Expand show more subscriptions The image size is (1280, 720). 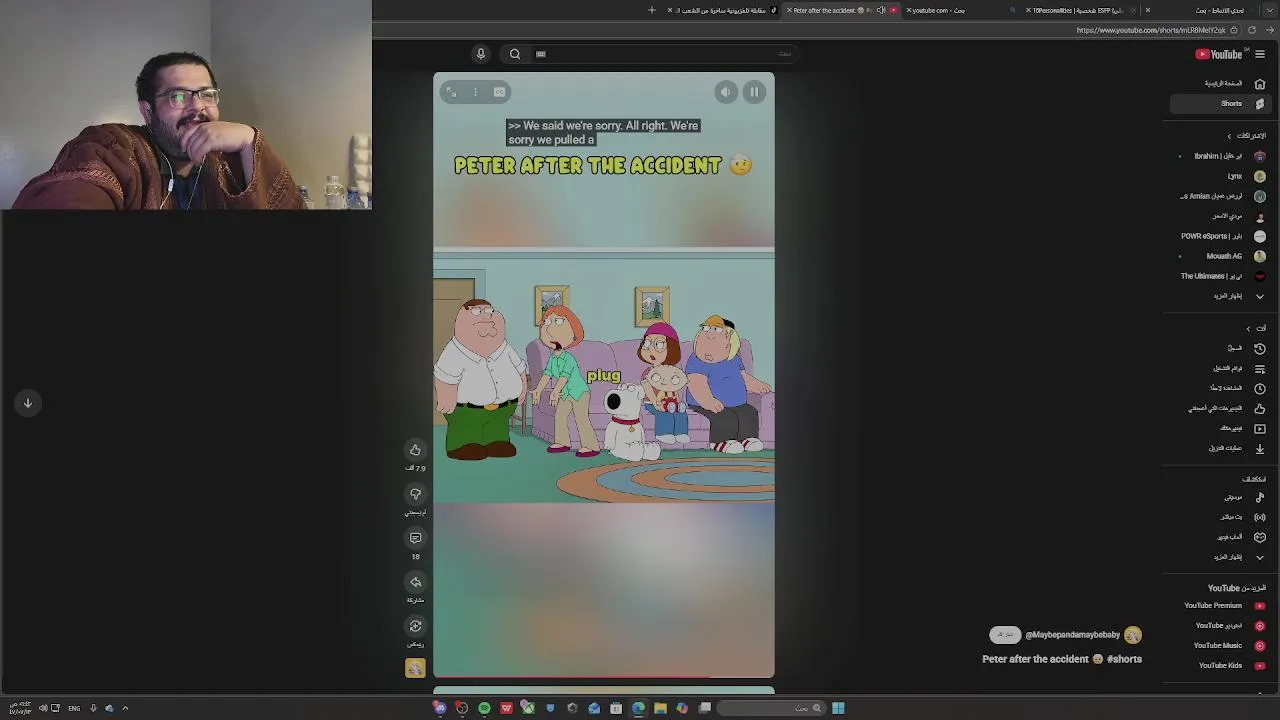tap(1221, 296)
